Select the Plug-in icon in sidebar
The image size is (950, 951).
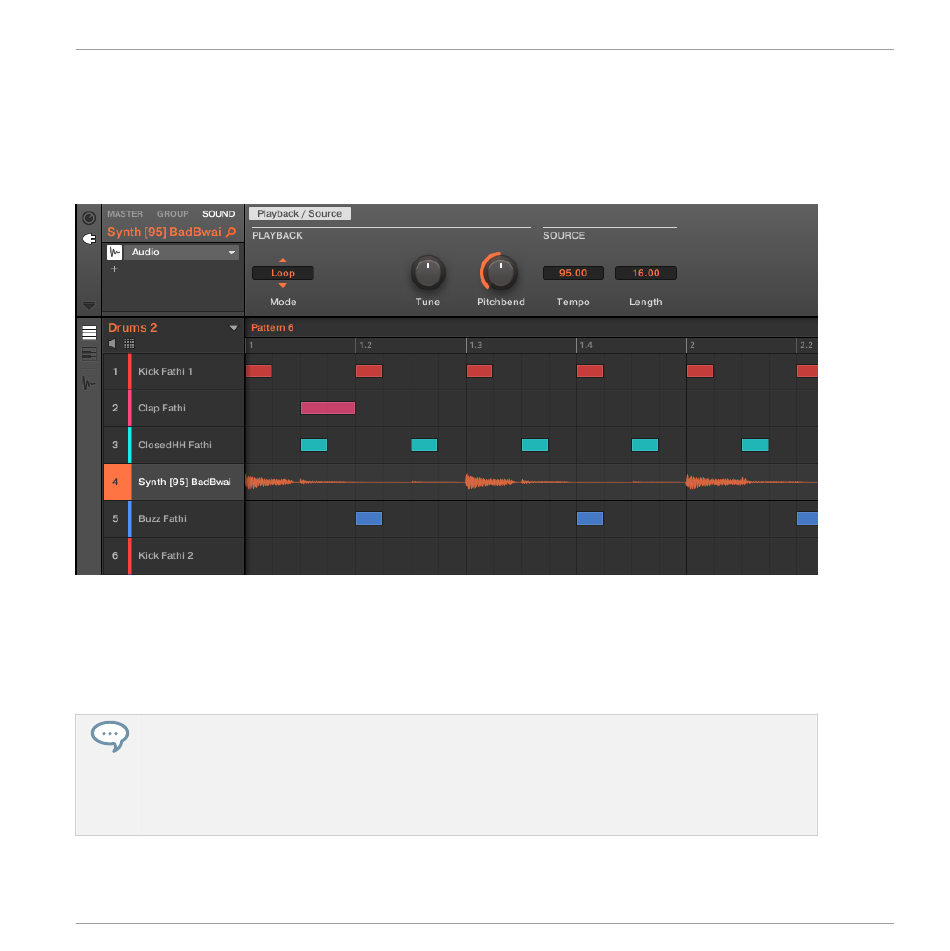(x=89, y=239)
